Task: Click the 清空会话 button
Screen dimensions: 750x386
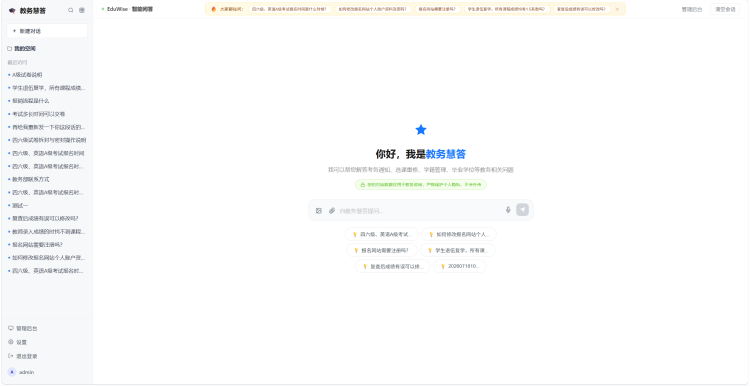Action: (725, 9)
